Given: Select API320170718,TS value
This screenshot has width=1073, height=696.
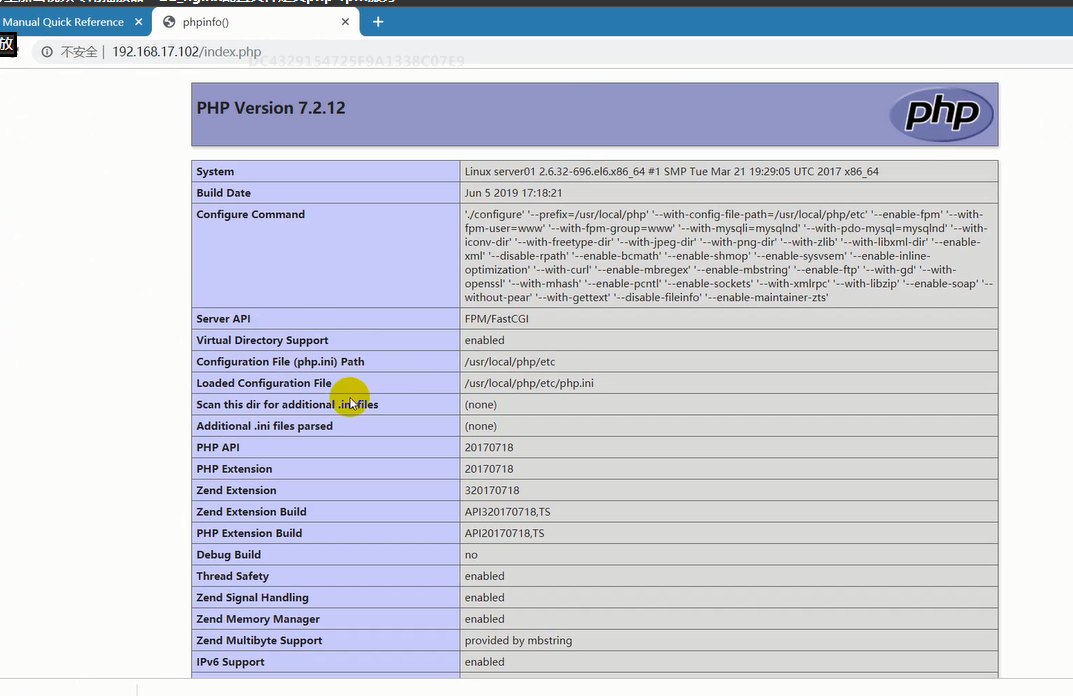Looking at the screenshot, I should click(x=507, y=512).
